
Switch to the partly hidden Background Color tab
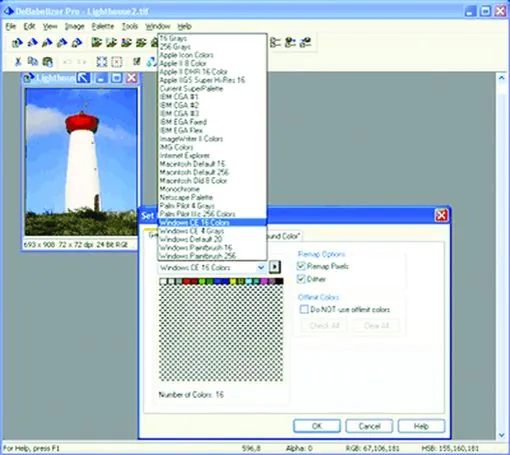(x=284, y=236)
